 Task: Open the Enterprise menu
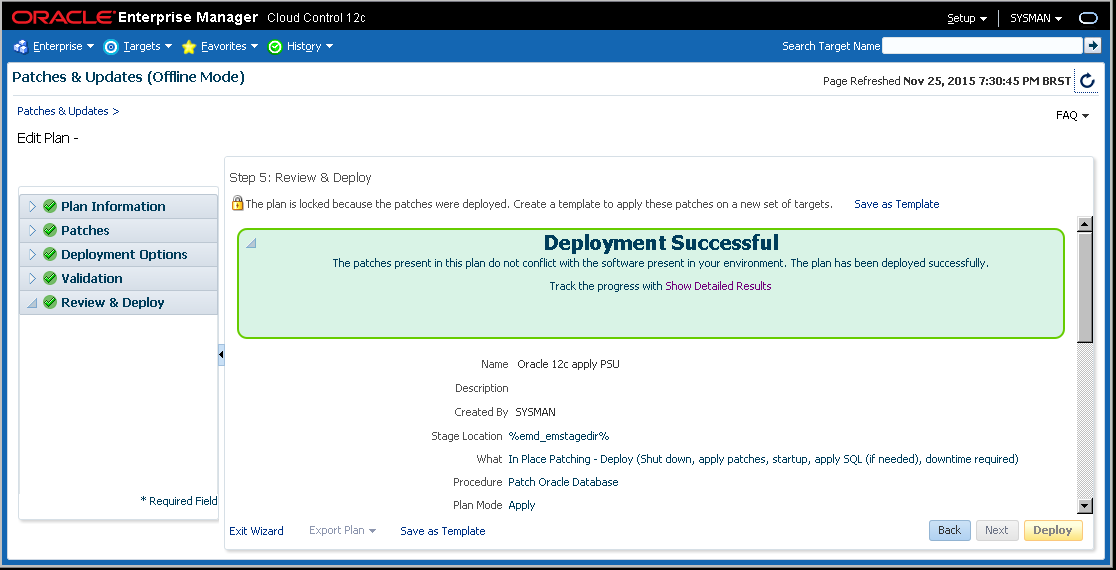pos(63,46)
